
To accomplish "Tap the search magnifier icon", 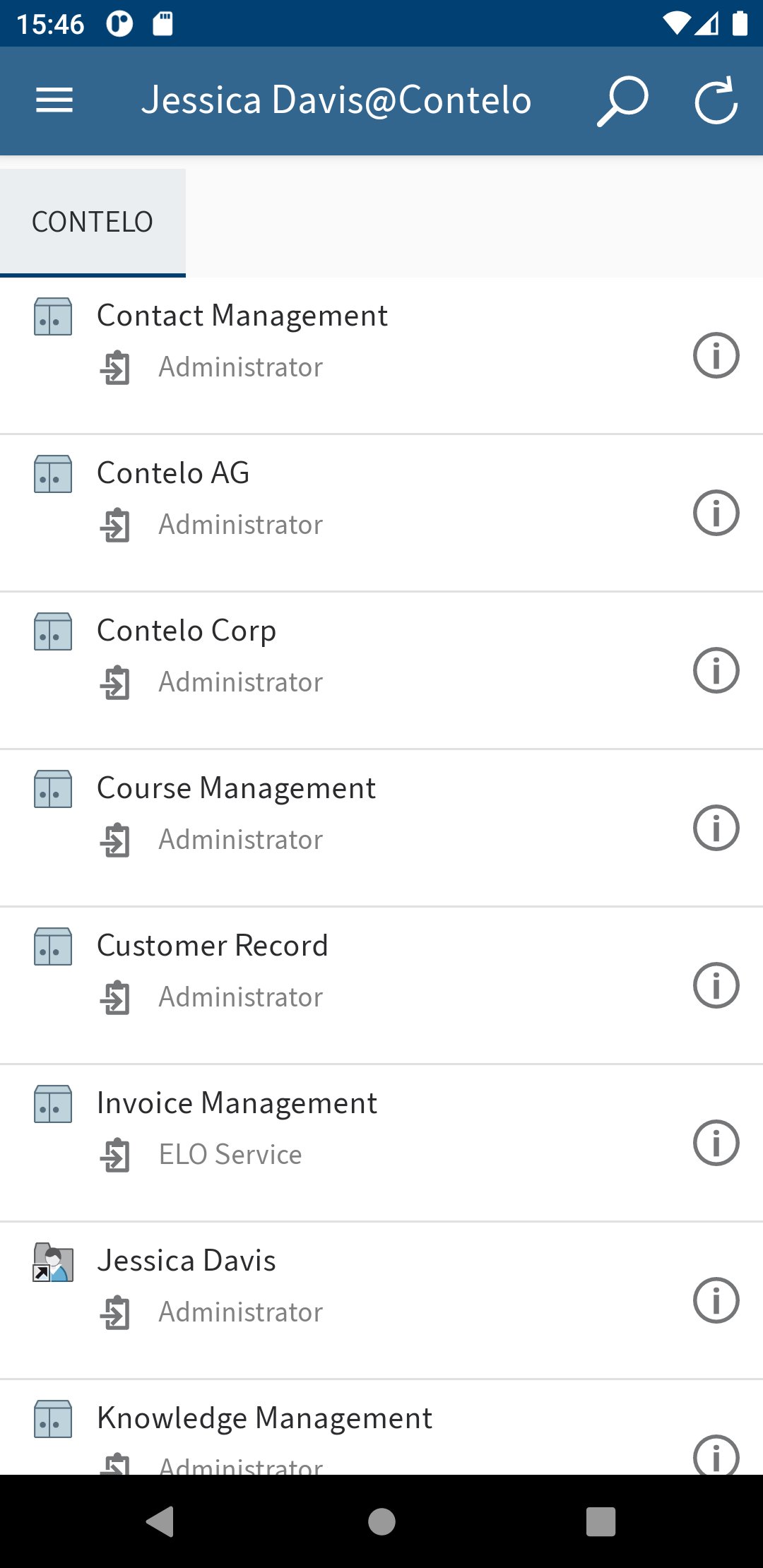I will 622,101.
